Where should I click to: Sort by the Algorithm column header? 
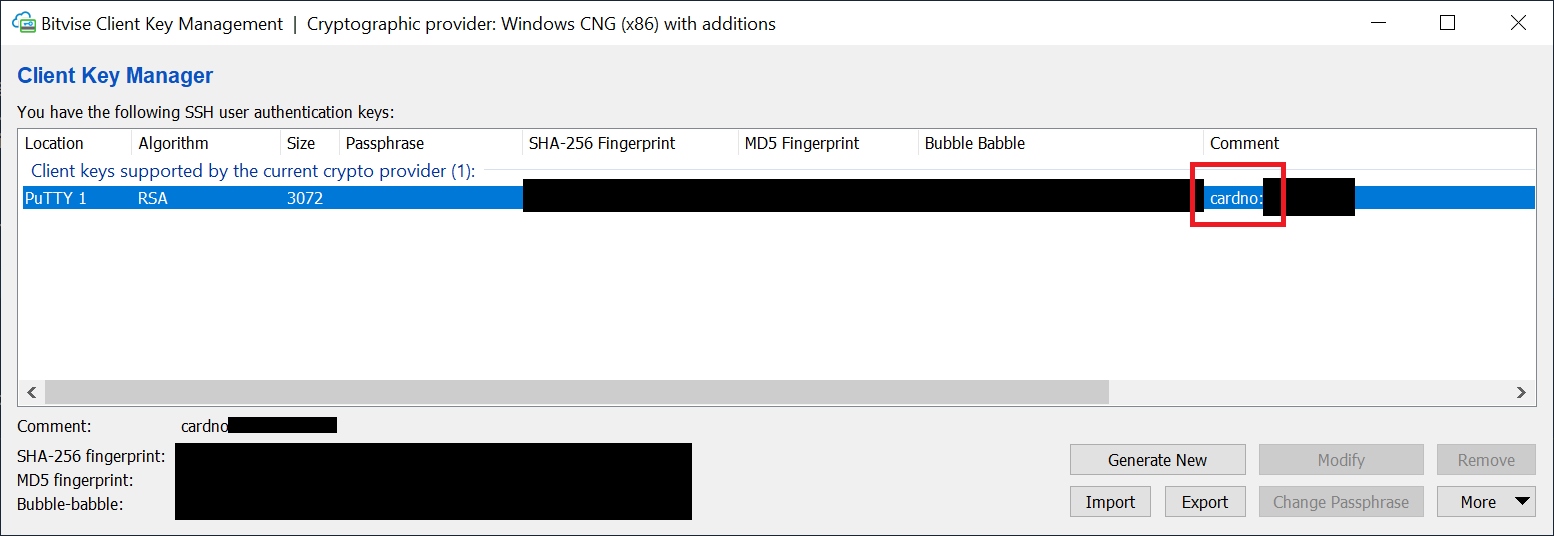[173, 143]
